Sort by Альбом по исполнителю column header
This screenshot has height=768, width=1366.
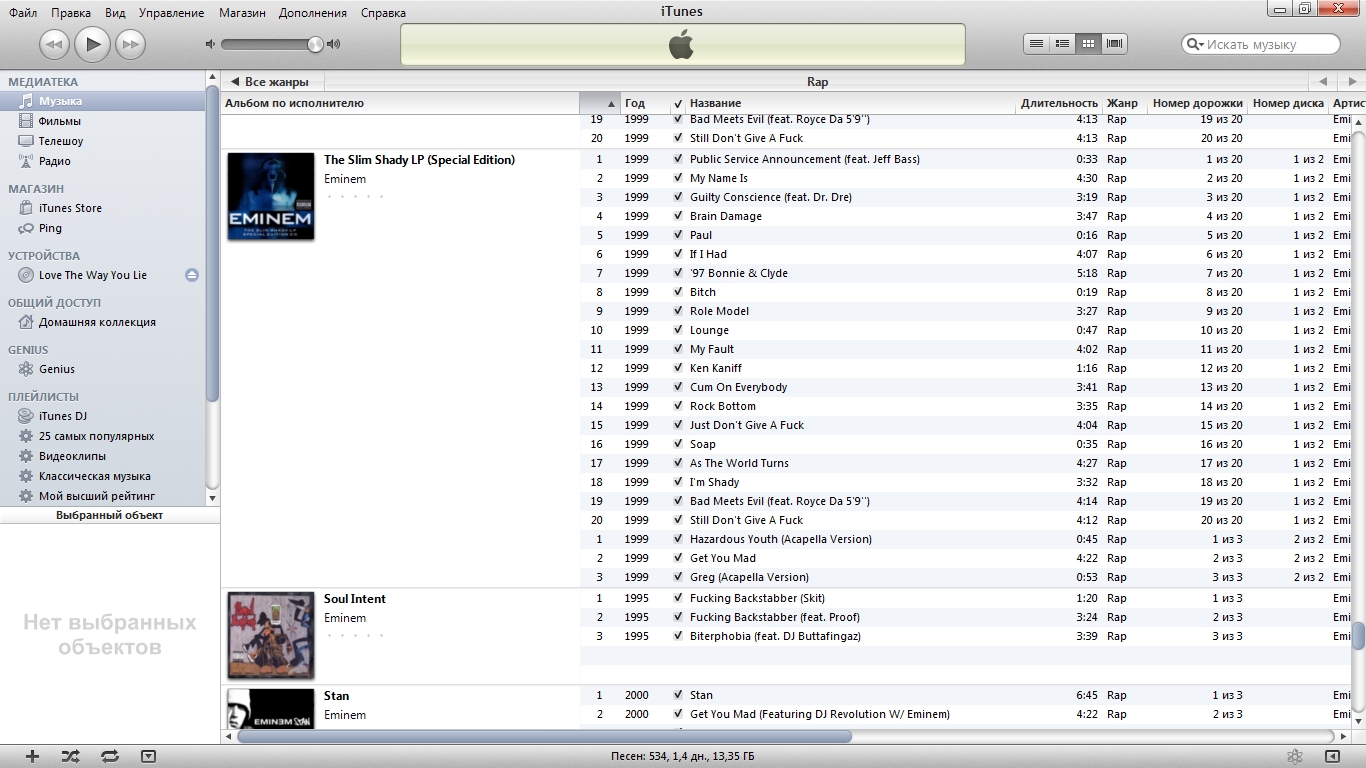coord(400,103)
